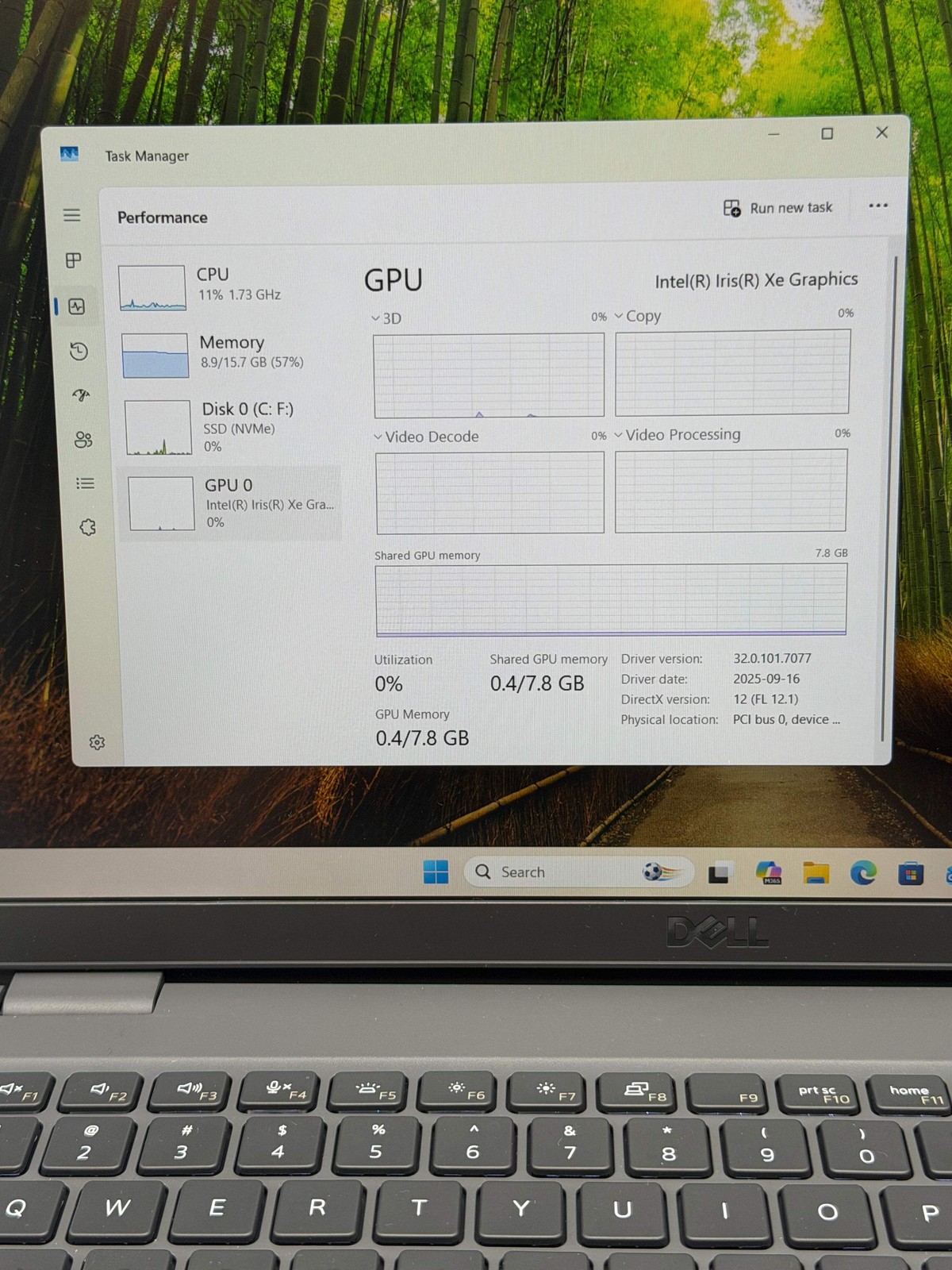This screenshot has width=952, height=1270.
Task: Close the Task Manager window
Action: pos(881,133)
